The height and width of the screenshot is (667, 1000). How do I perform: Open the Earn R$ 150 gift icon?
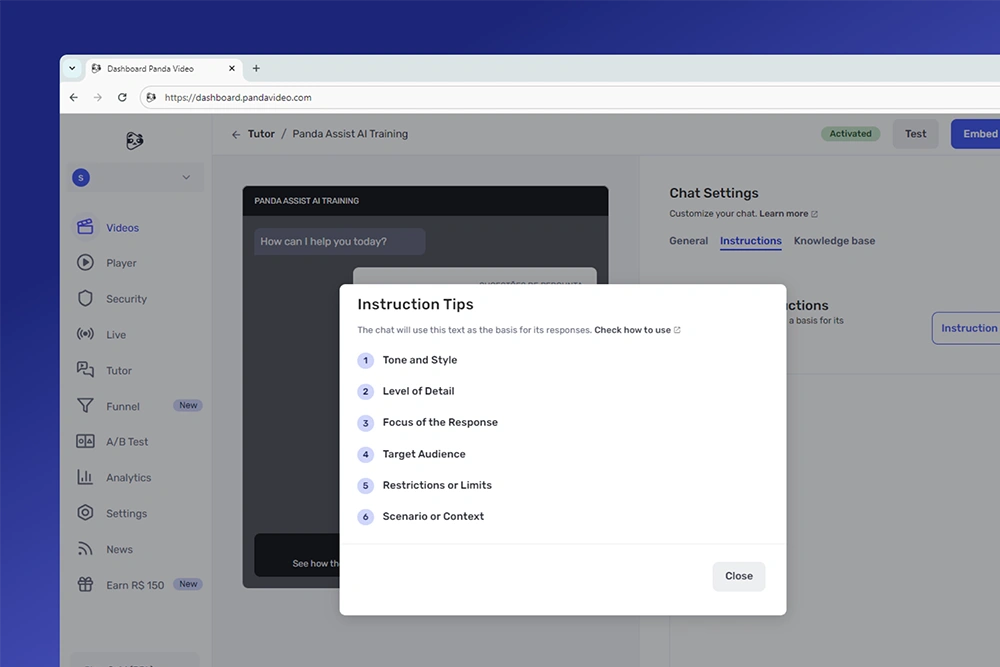pyautogui.click(x=85, y=584)
